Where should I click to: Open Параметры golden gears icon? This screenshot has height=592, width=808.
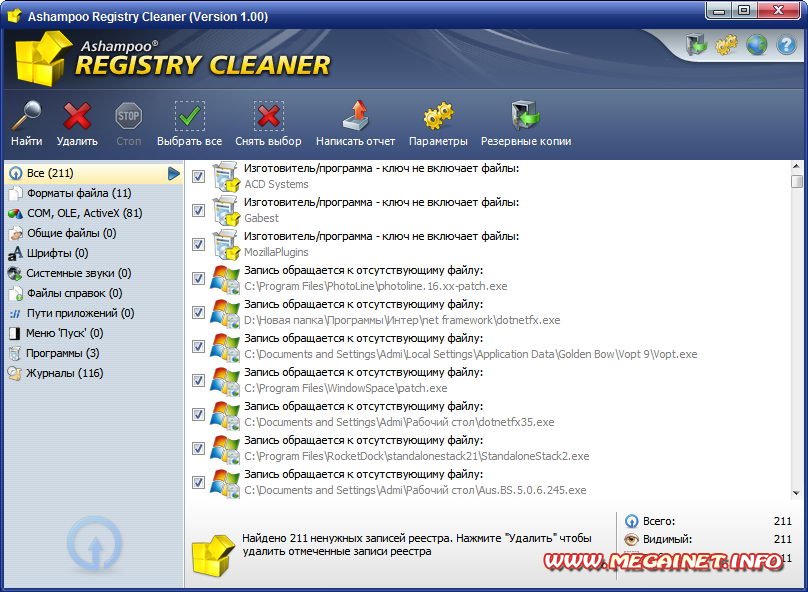tap(439, 115)
